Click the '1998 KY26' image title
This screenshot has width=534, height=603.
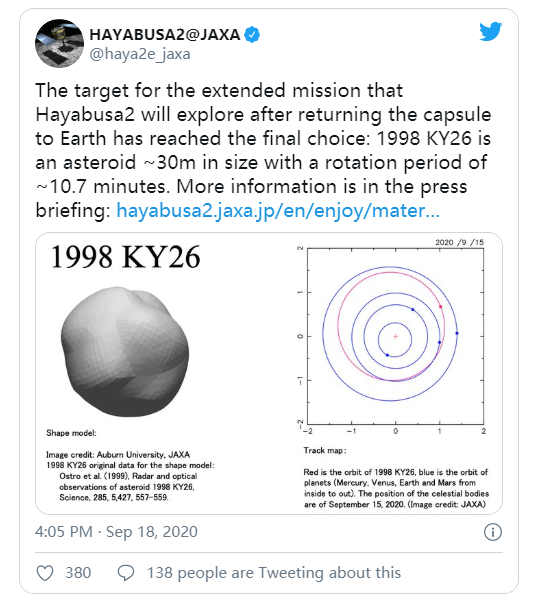pyautogui.click(x=125, y=257)
